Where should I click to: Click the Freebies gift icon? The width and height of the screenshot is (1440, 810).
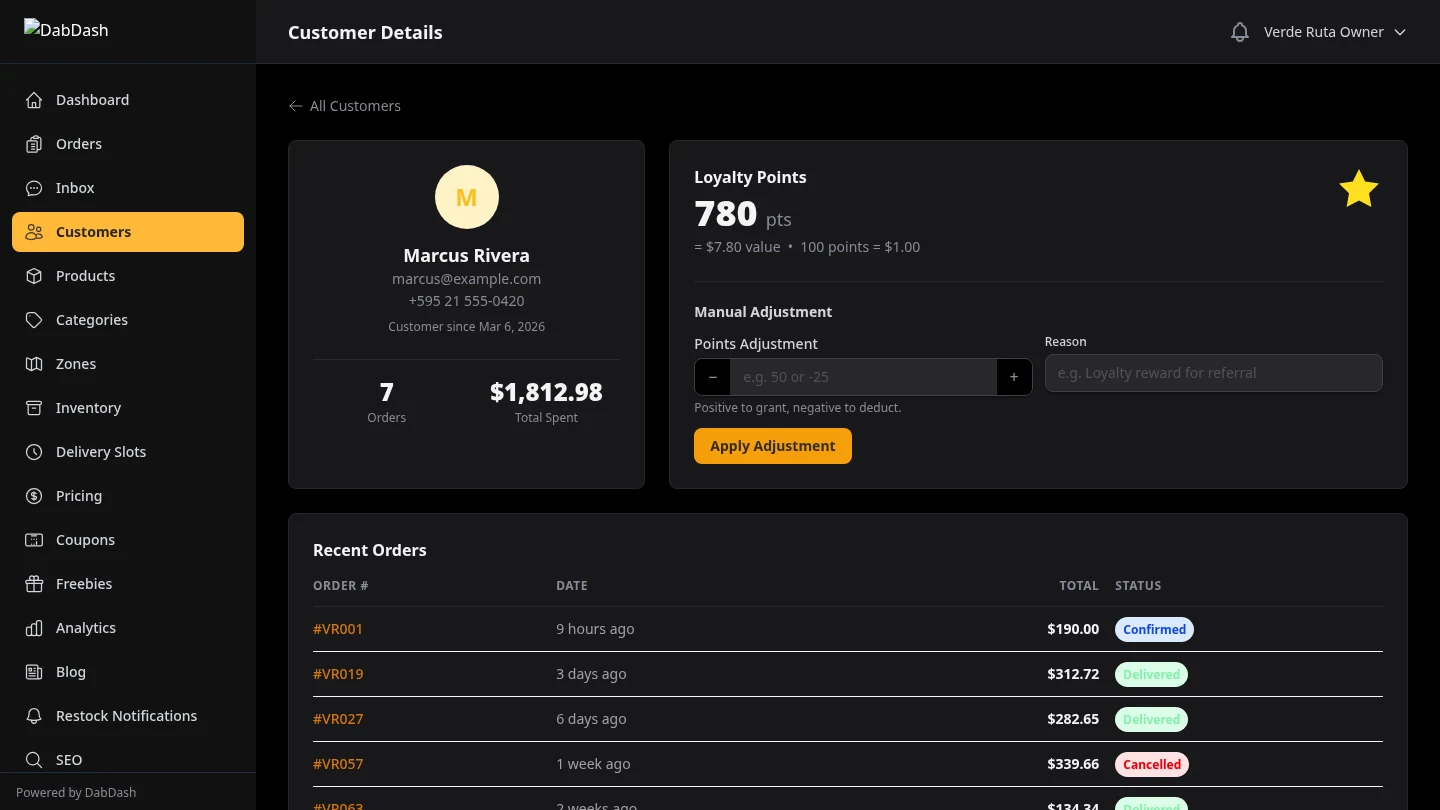(x=33, y=584)
